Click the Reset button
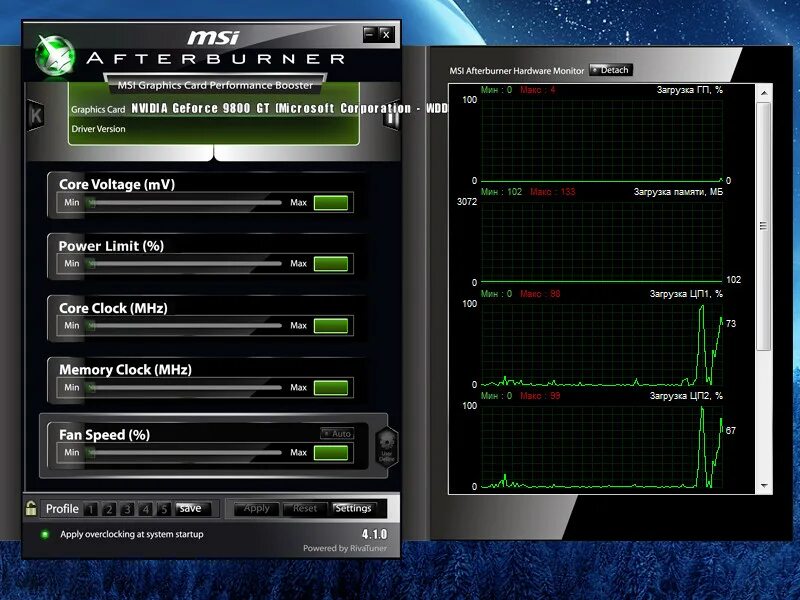Viewport: 800px width, 600px height. click(x=305, y=509)
